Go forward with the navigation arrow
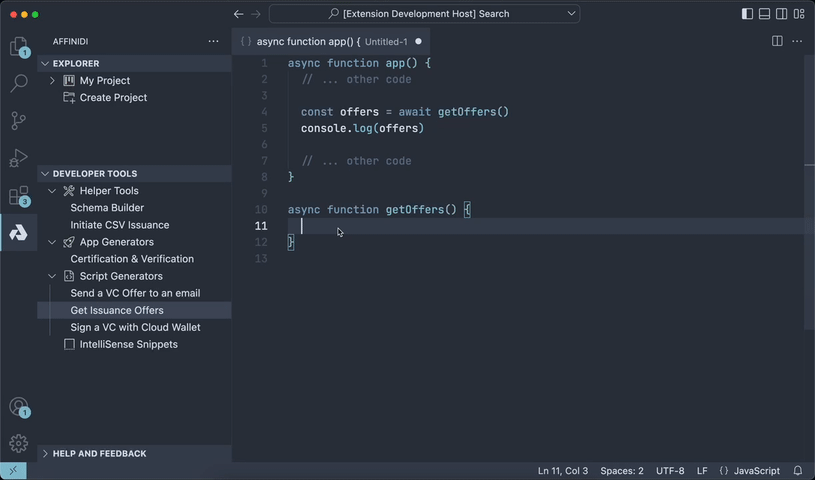Image resolution: width=815 pixels, height=480 pixels. (x=256, y=14)
